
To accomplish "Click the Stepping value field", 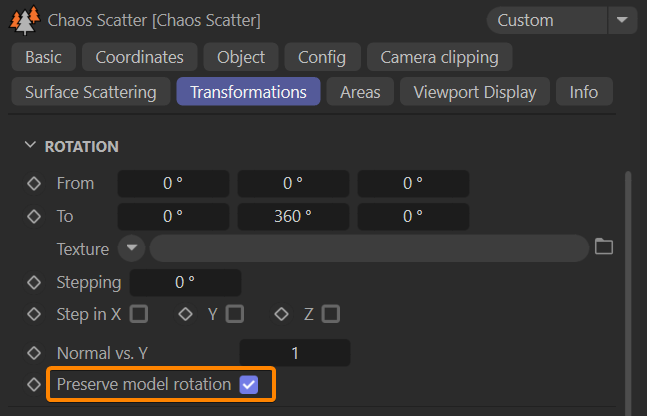I will 185,283.
